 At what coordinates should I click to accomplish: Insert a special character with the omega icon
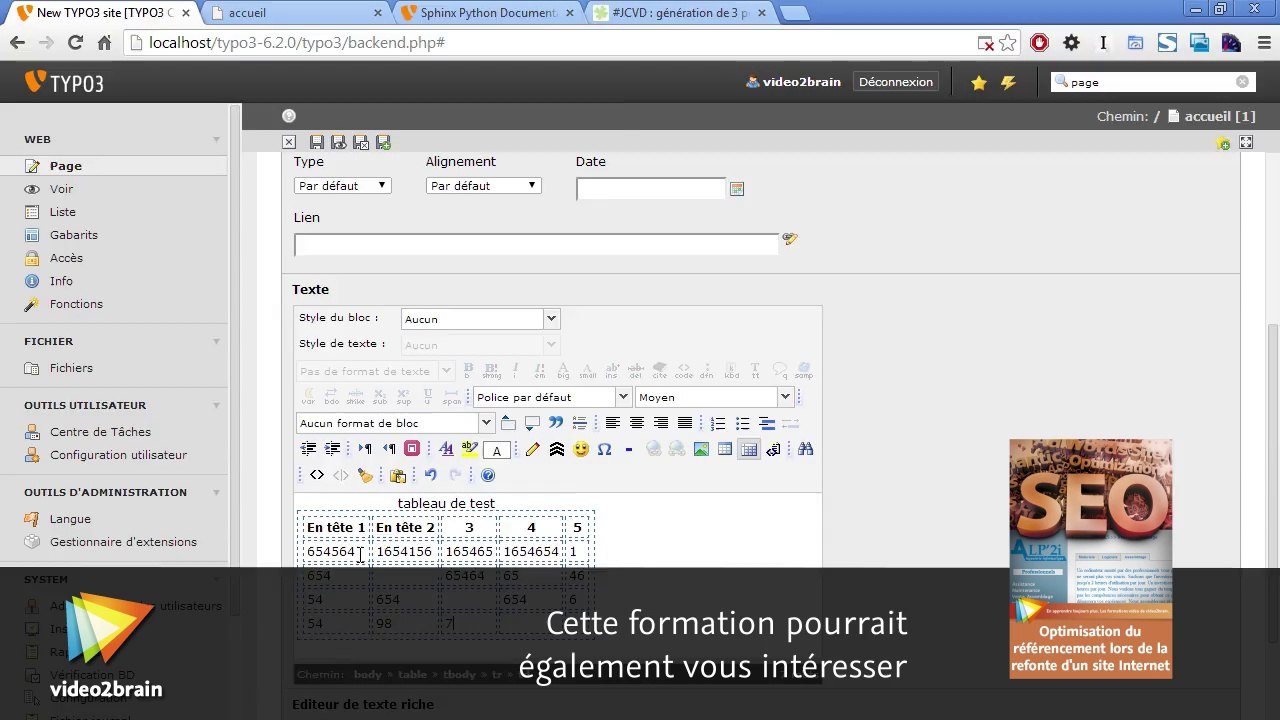click(x=604, y=449)
